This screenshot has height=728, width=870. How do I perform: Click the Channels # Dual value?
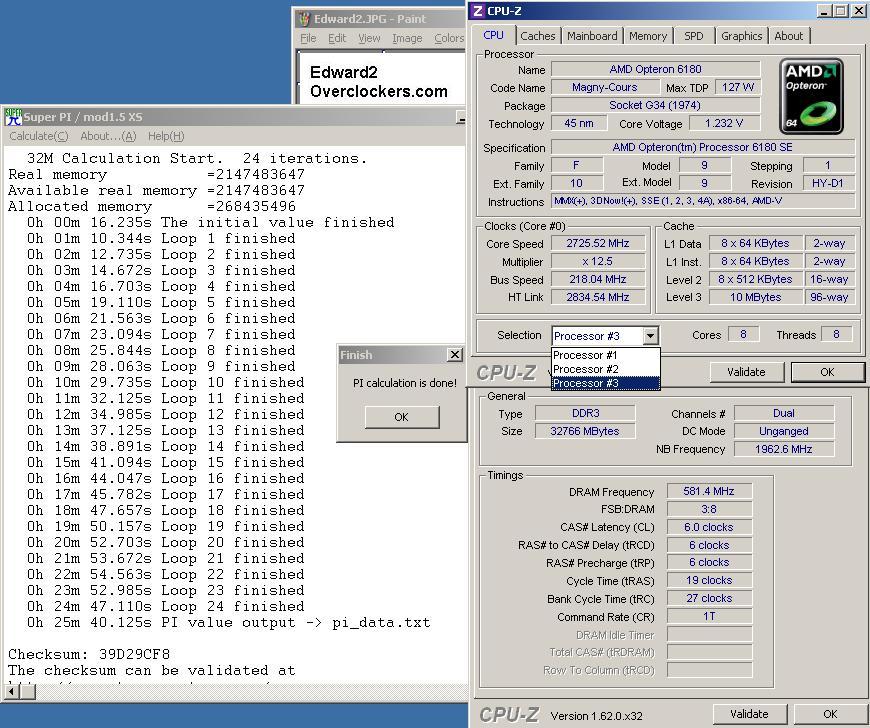tap(783, 413)
